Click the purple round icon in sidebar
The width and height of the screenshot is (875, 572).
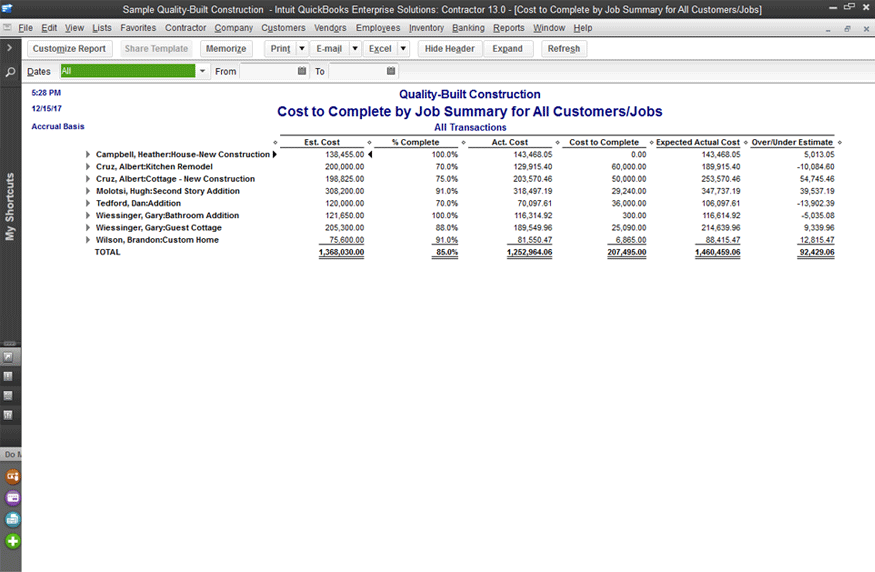(x=13, y=498)
